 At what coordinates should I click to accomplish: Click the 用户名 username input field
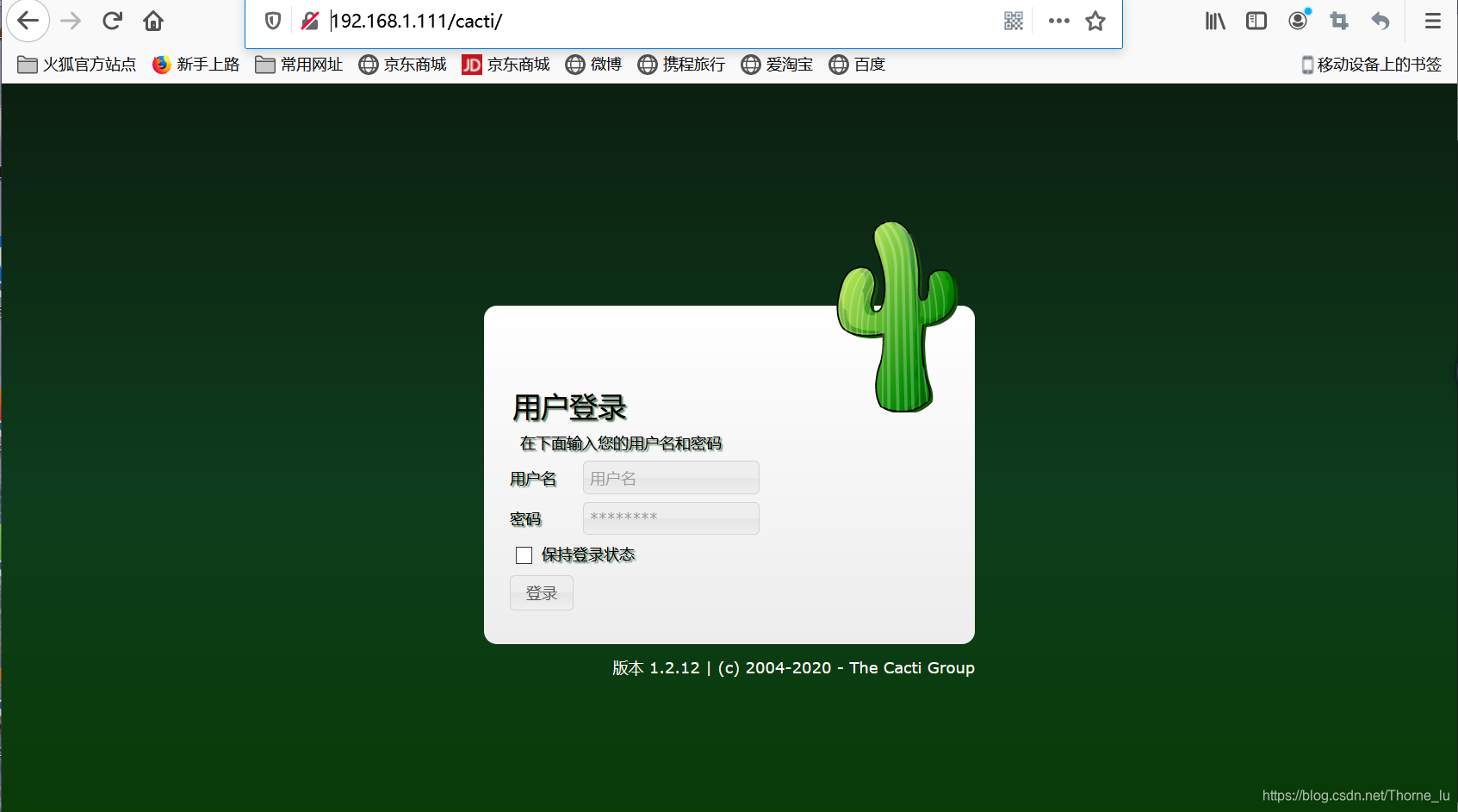click(671, 478)
